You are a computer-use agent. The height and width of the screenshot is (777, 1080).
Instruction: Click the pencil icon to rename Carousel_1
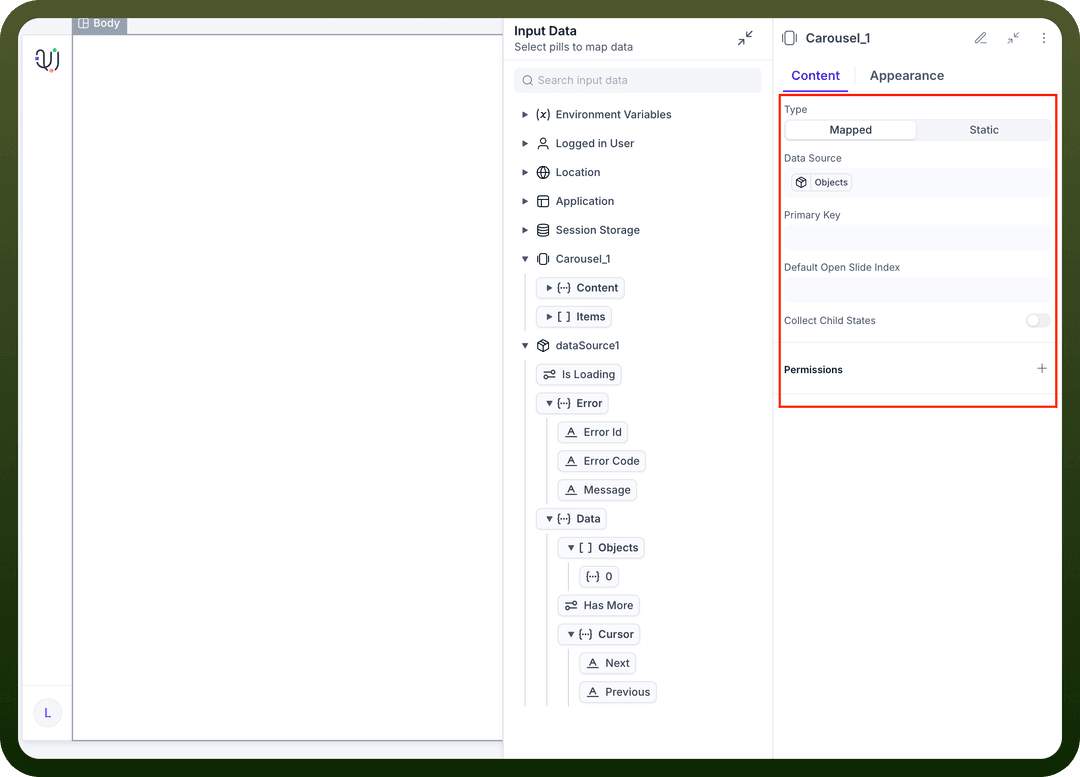coord(981,39)
